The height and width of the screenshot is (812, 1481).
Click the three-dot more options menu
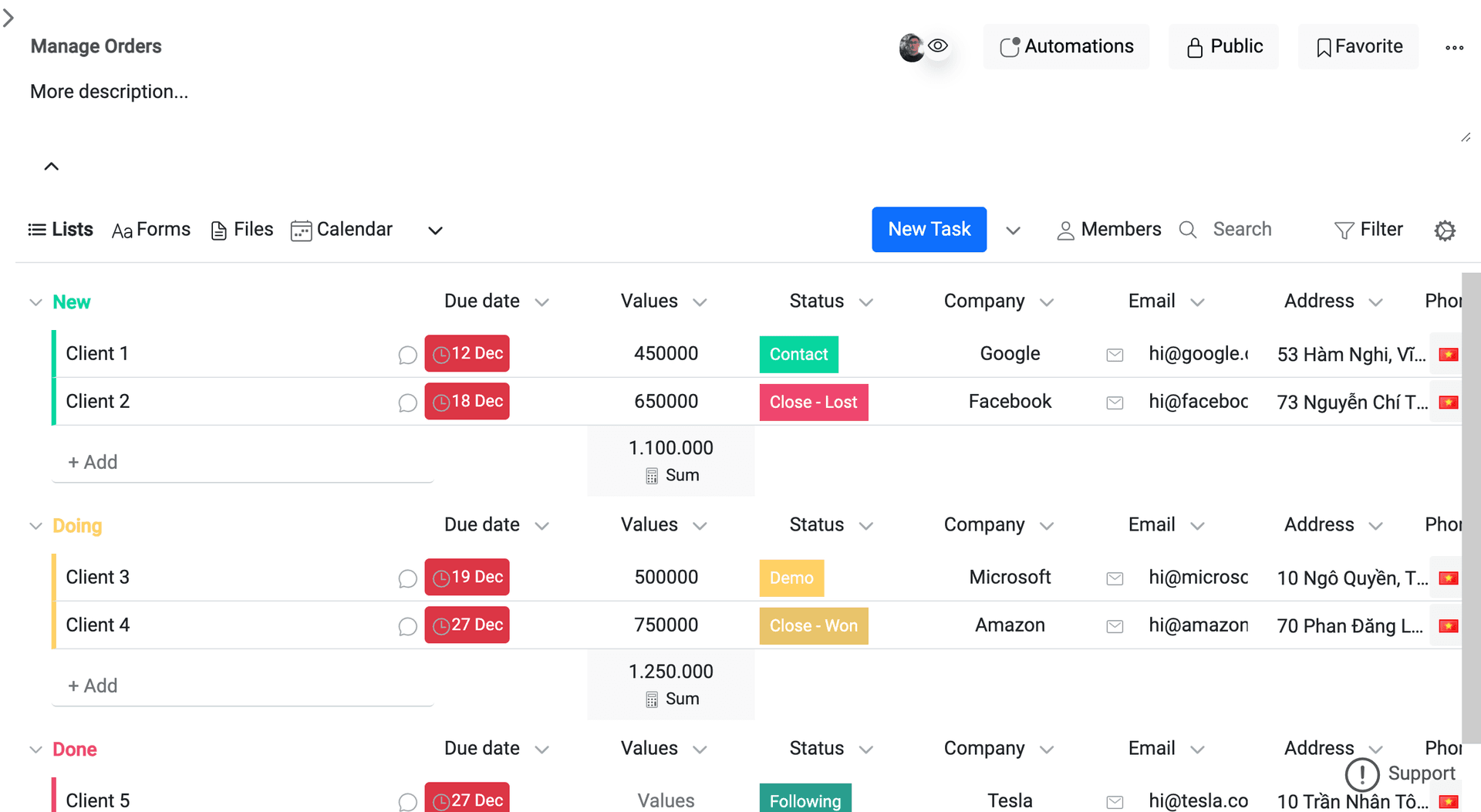click(1454, 48)
